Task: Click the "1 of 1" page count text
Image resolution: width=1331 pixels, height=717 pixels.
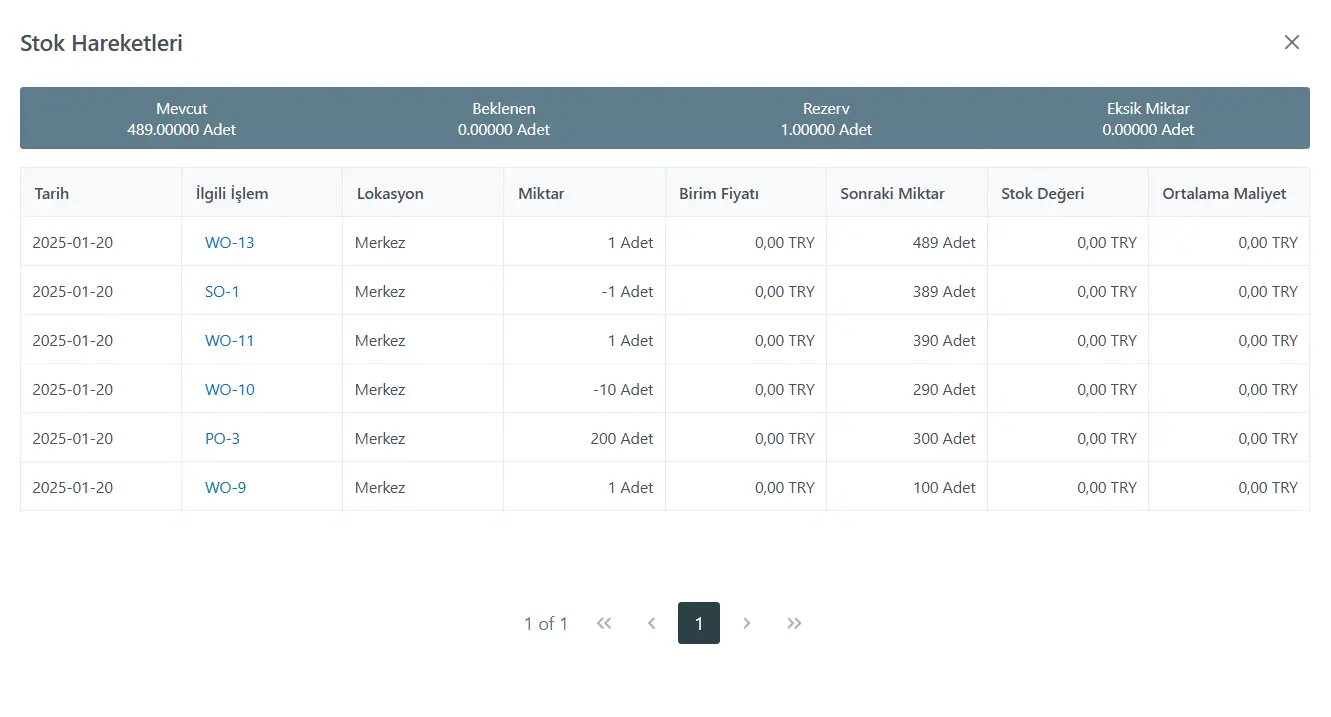Action: coord(546,624)
